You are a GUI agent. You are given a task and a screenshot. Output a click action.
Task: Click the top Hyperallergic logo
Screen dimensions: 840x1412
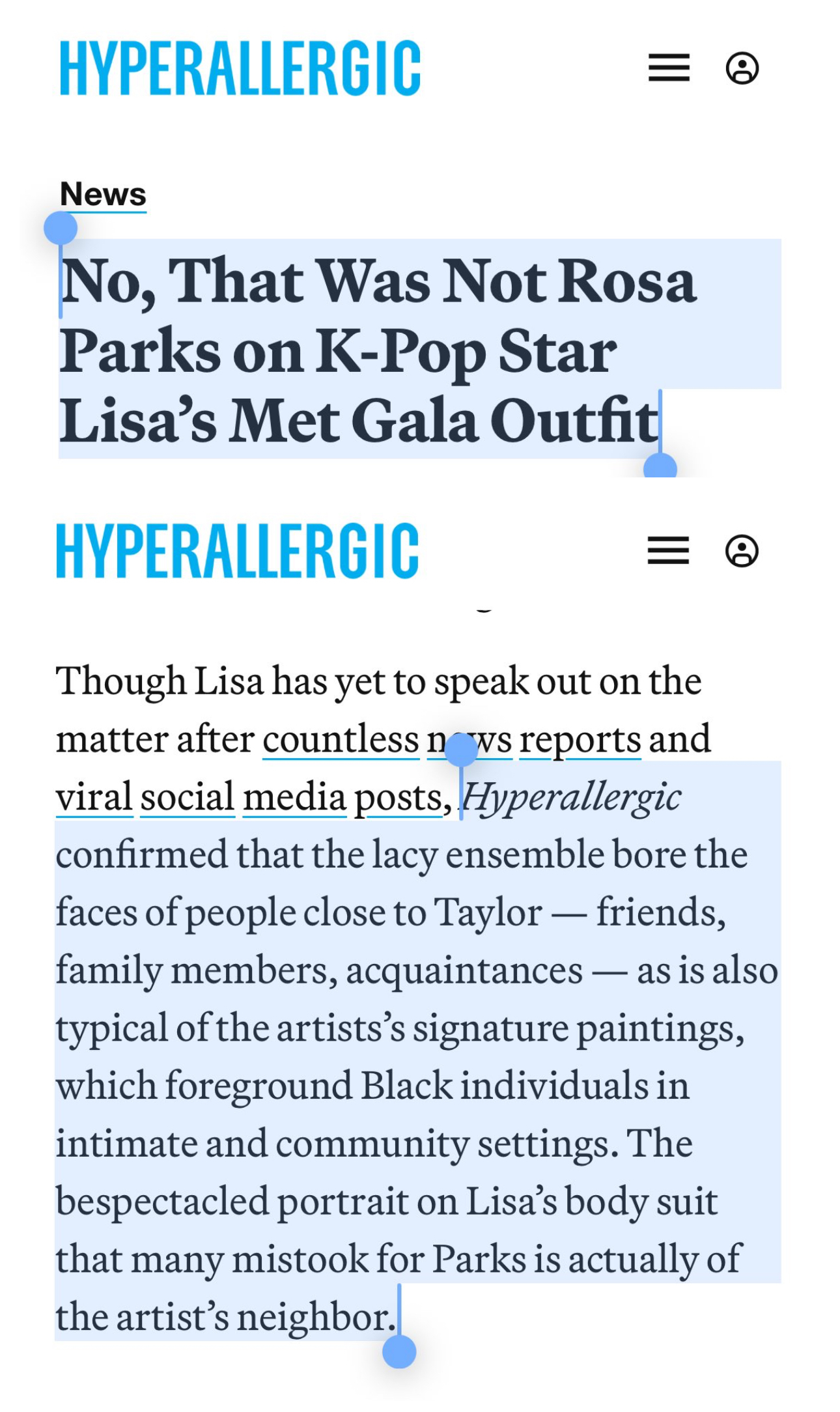(x=240, y=68)
